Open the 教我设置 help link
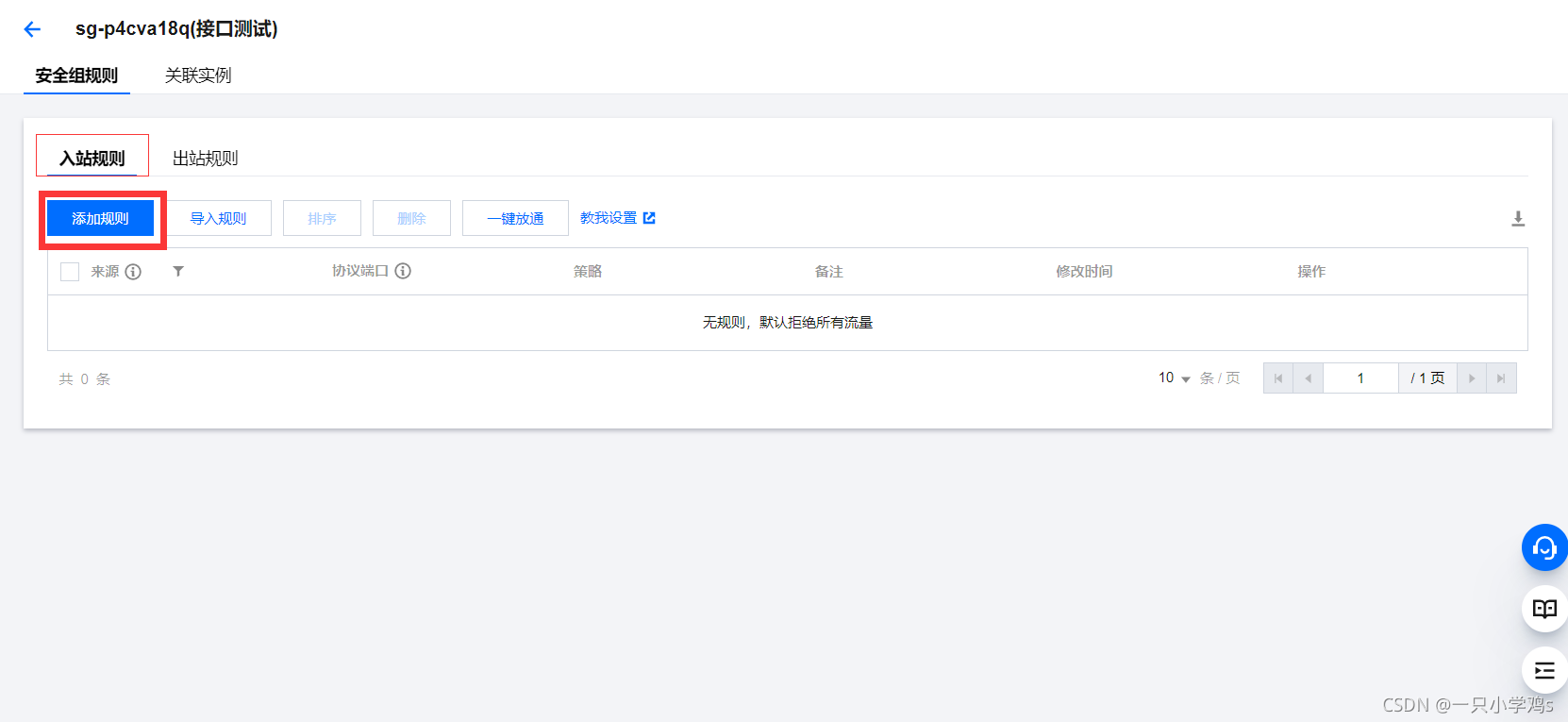The image size is (1568, 722). (618, 218)
